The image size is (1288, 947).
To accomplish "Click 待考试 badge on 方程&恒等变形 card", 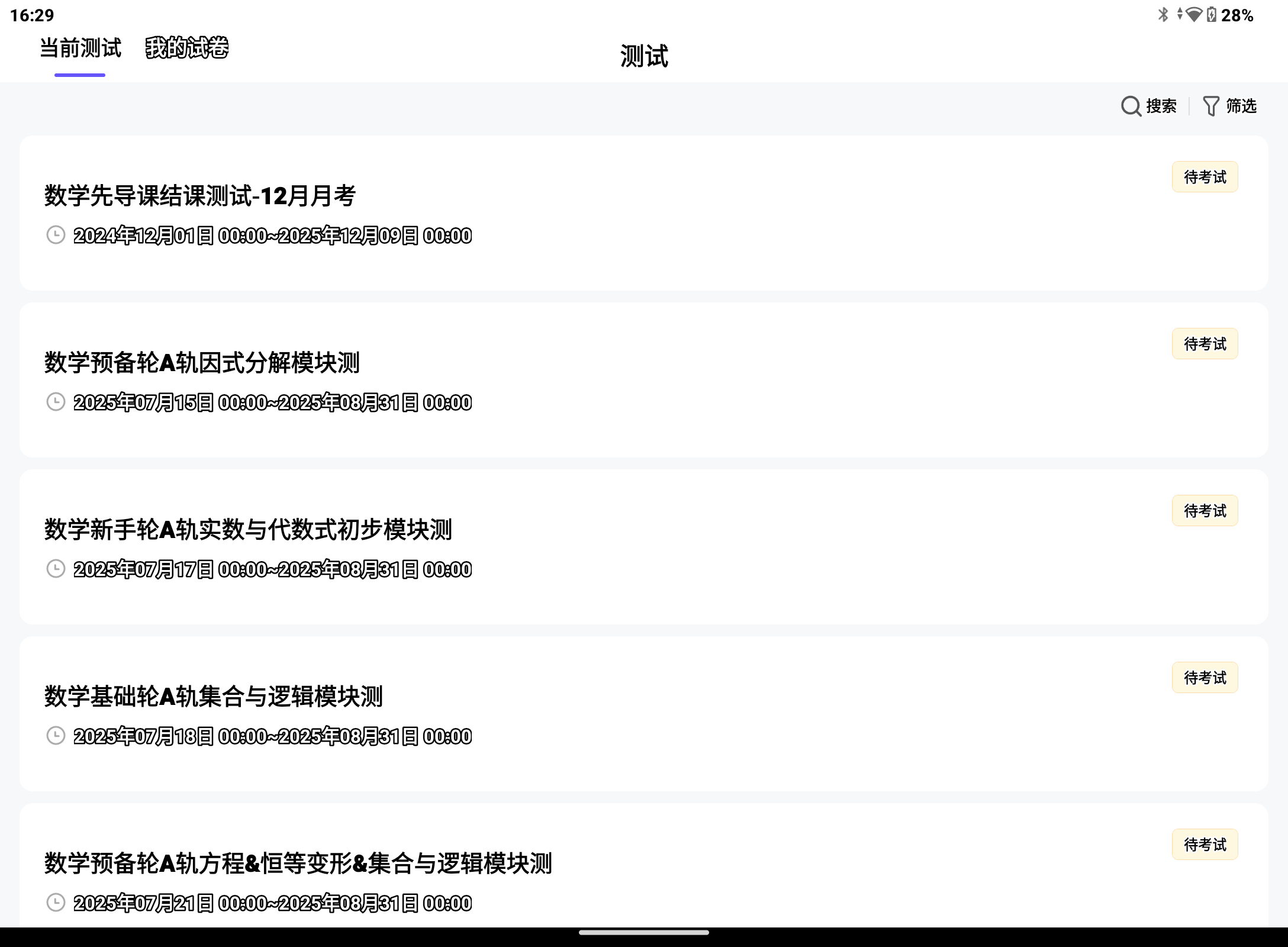I will tap(1205, 845).
